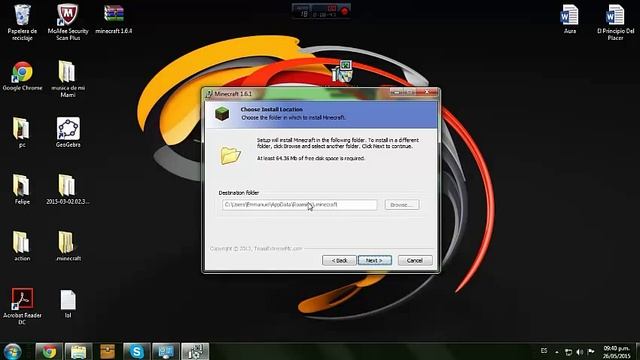
Task: Click the 'Choose Install Location' heading
Action: coord(271,109)
